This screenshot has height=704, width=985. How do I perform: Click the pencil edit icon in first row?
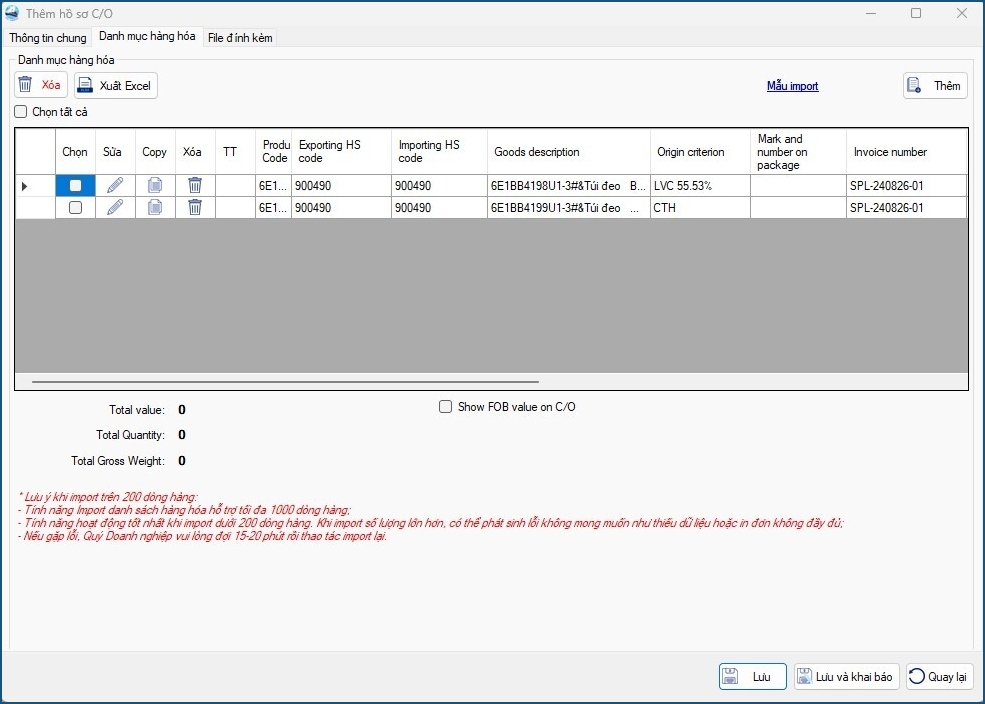(x=115, y=185)
